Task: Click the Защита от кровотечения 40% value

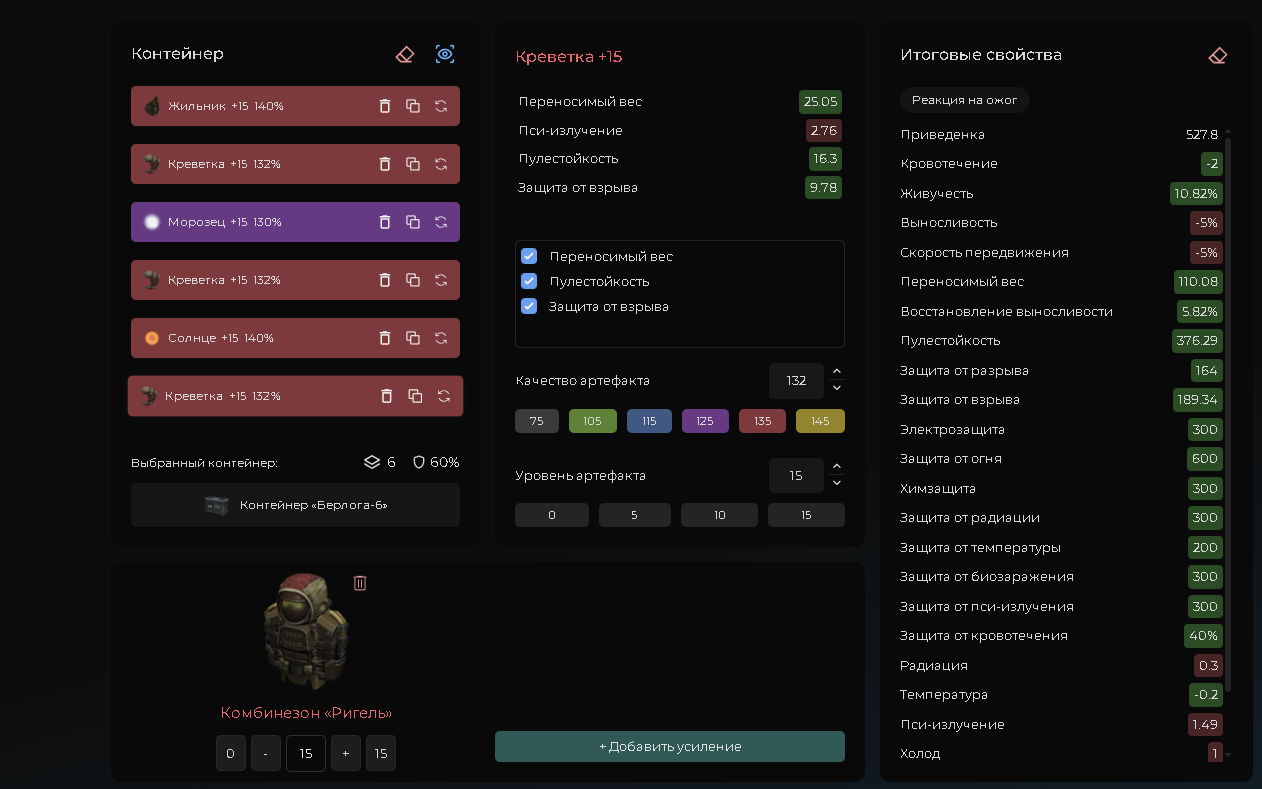Action: [1203, 635]
